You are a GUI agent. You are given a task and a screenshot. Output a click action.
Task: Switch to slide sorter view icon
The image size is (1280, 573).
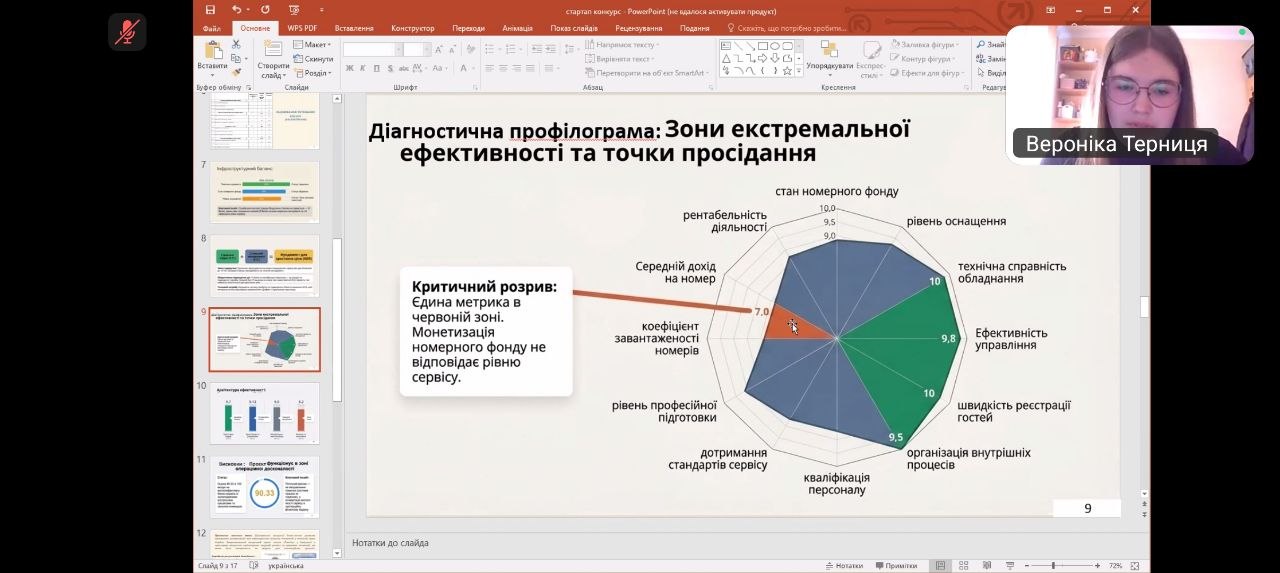(x=961, y=566)
